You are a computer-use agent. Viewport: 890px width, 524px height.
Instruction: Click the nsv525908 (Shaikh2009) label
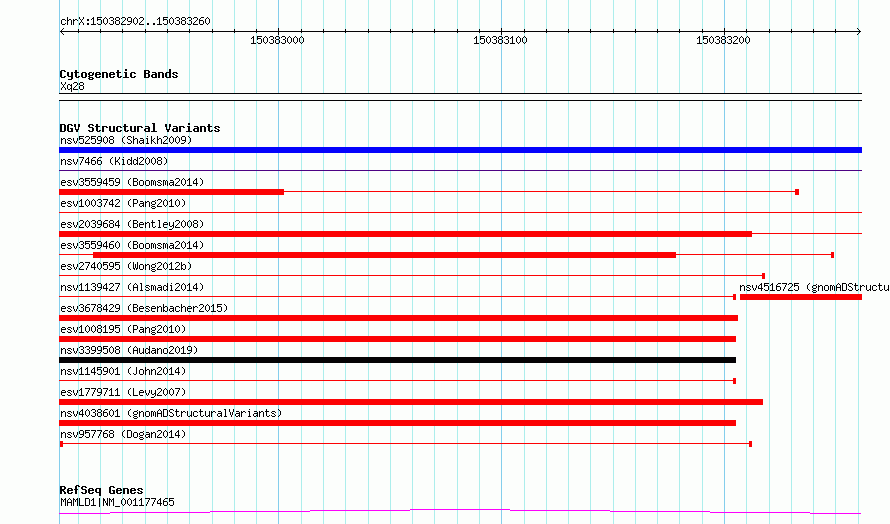point(126,140)
